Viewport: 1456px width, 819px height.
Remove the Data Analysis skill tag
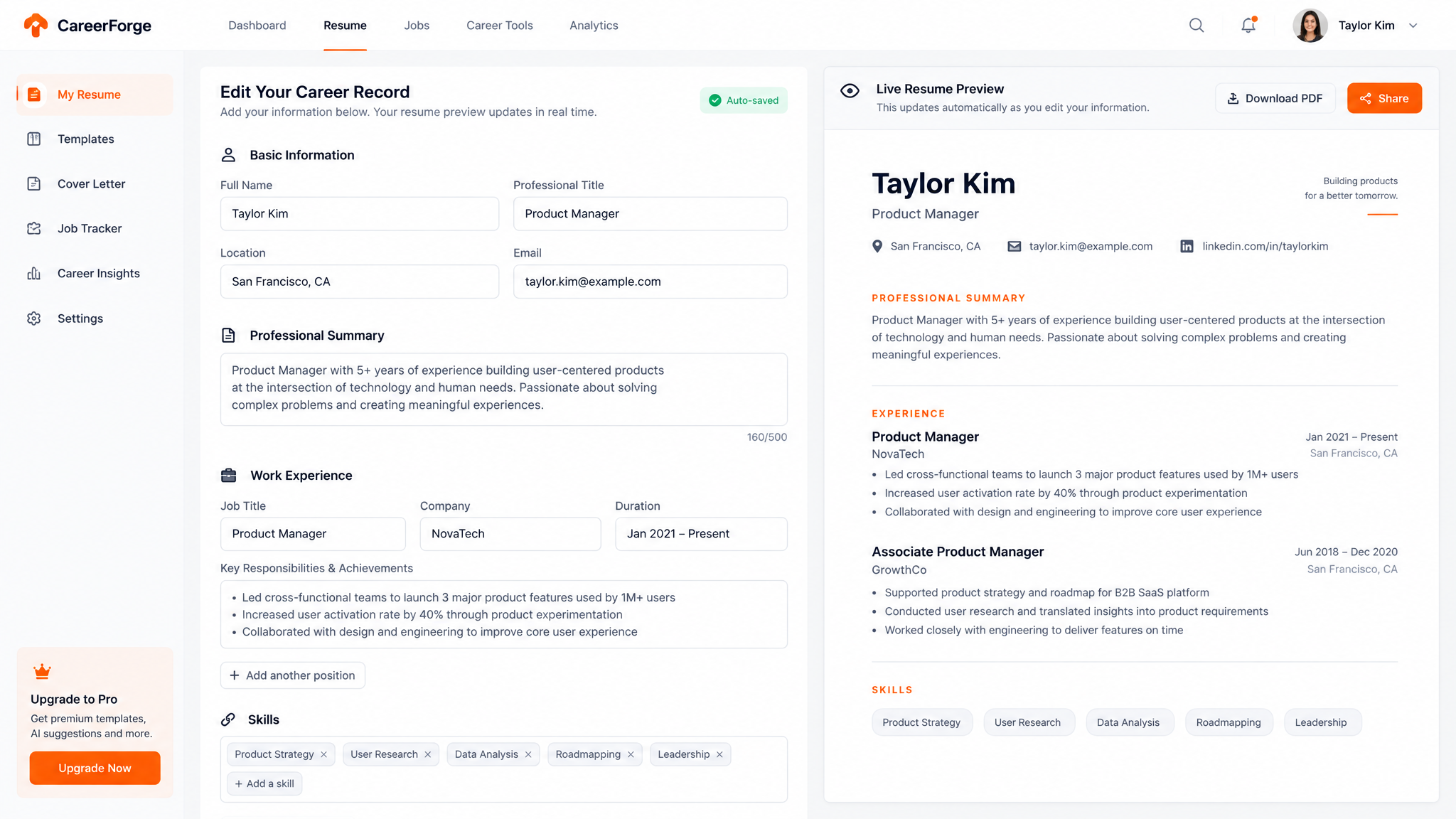(x=528, y=755)
